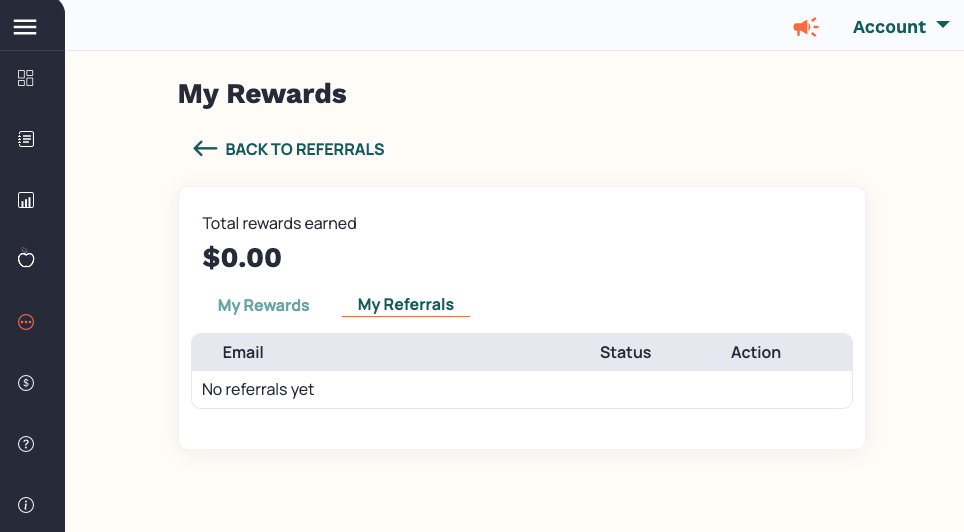Open the list document sidebar icon
The width and height of the screenshot is (964, 532).
pyautogui.click(x=26, y=139)
